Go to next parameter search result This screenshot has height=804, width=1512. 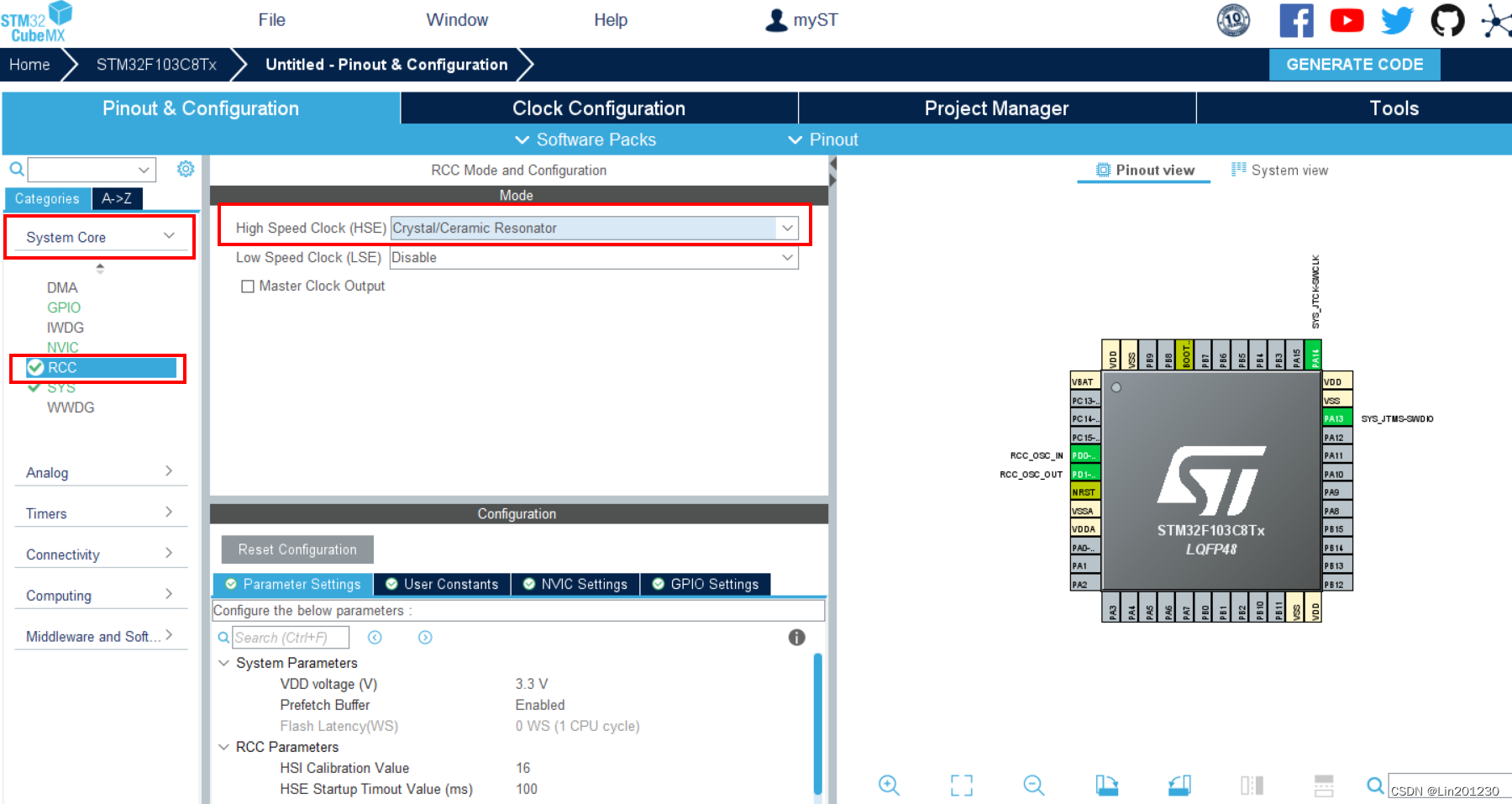click(425, 638)
